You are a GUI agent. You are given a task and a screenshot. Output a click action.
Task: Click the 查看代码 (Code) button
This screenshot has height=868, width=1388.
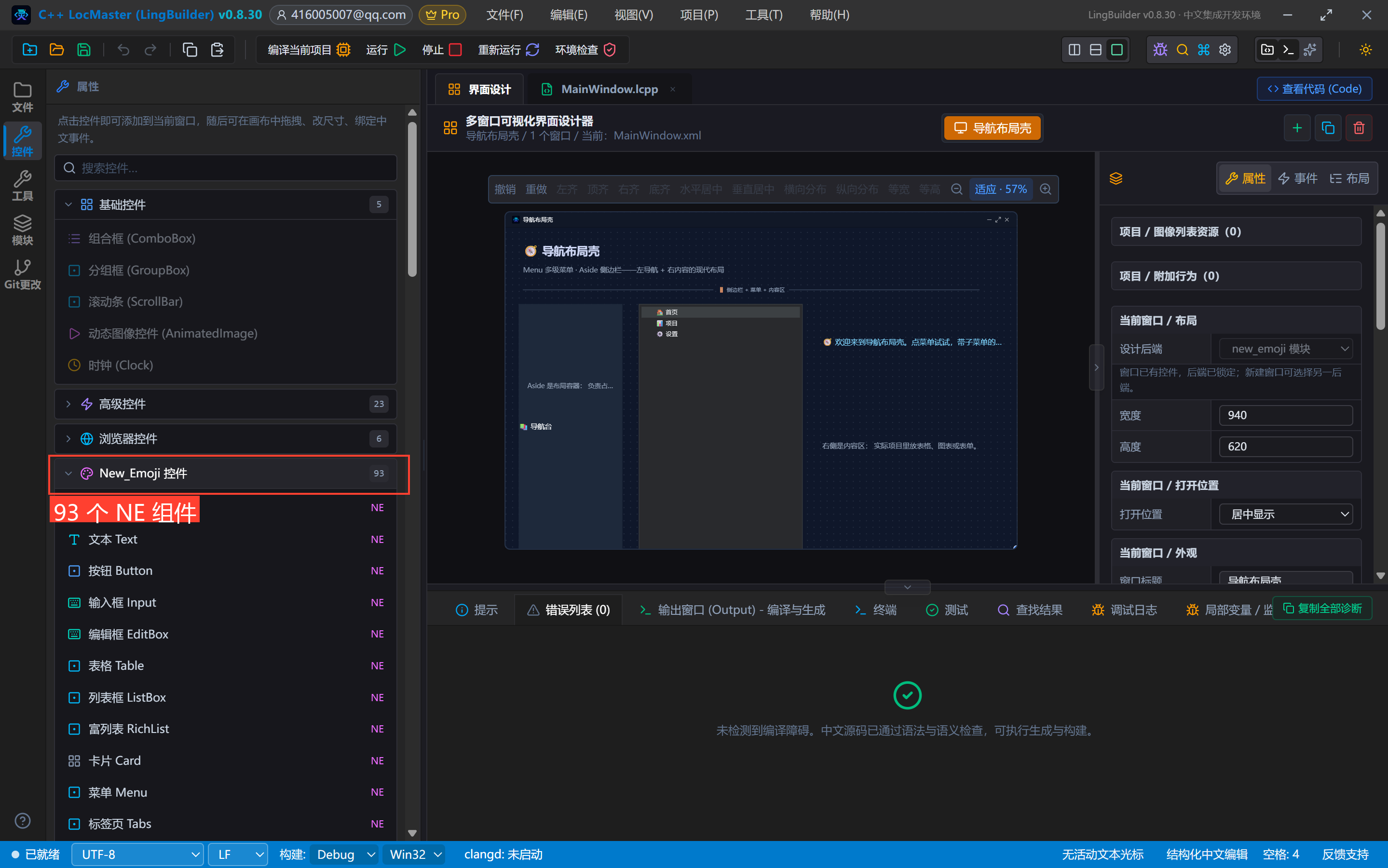[x=1314, y=89]
